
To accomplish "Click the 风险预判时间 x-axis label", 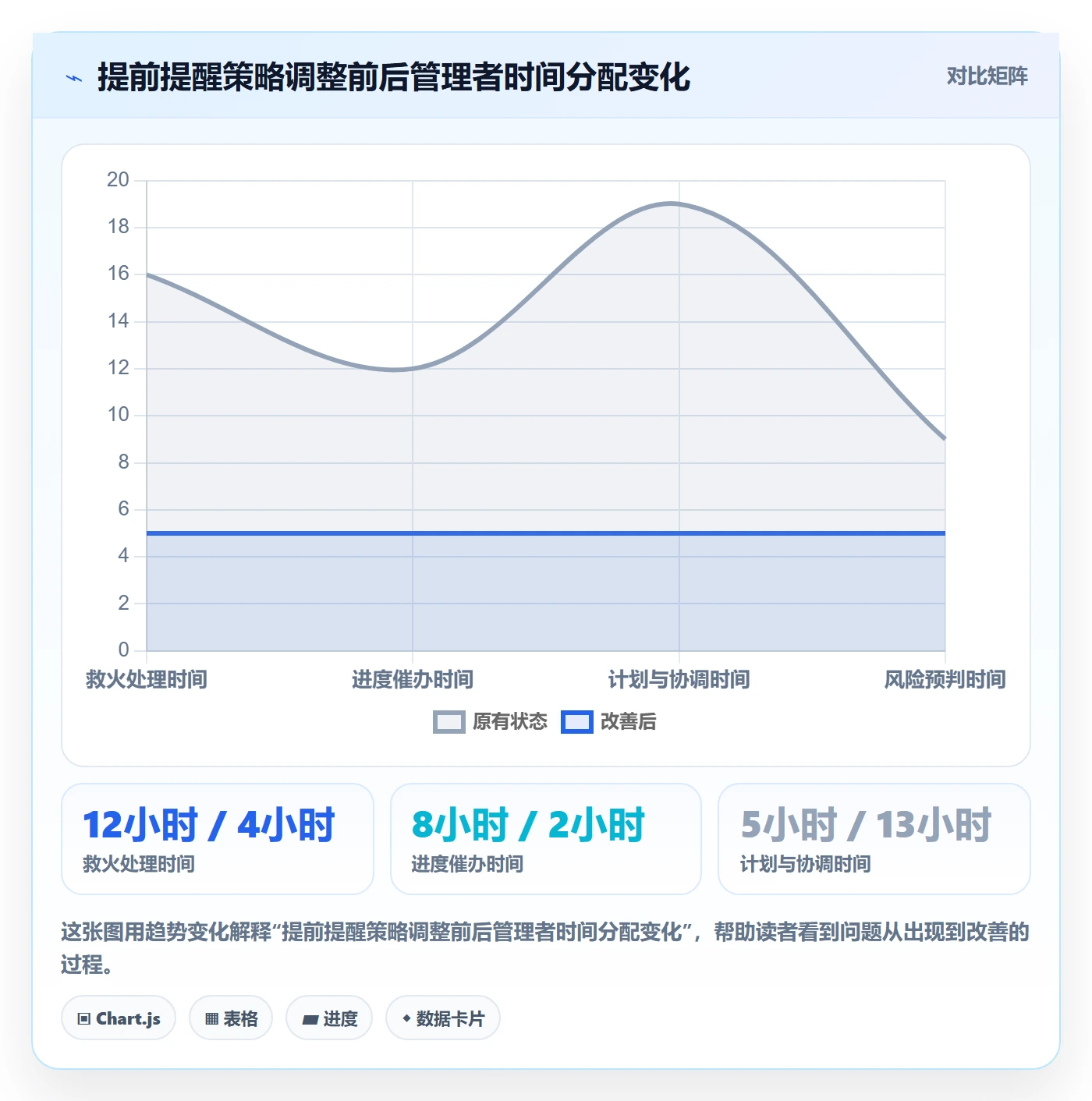I will click(x=945, y=679).
